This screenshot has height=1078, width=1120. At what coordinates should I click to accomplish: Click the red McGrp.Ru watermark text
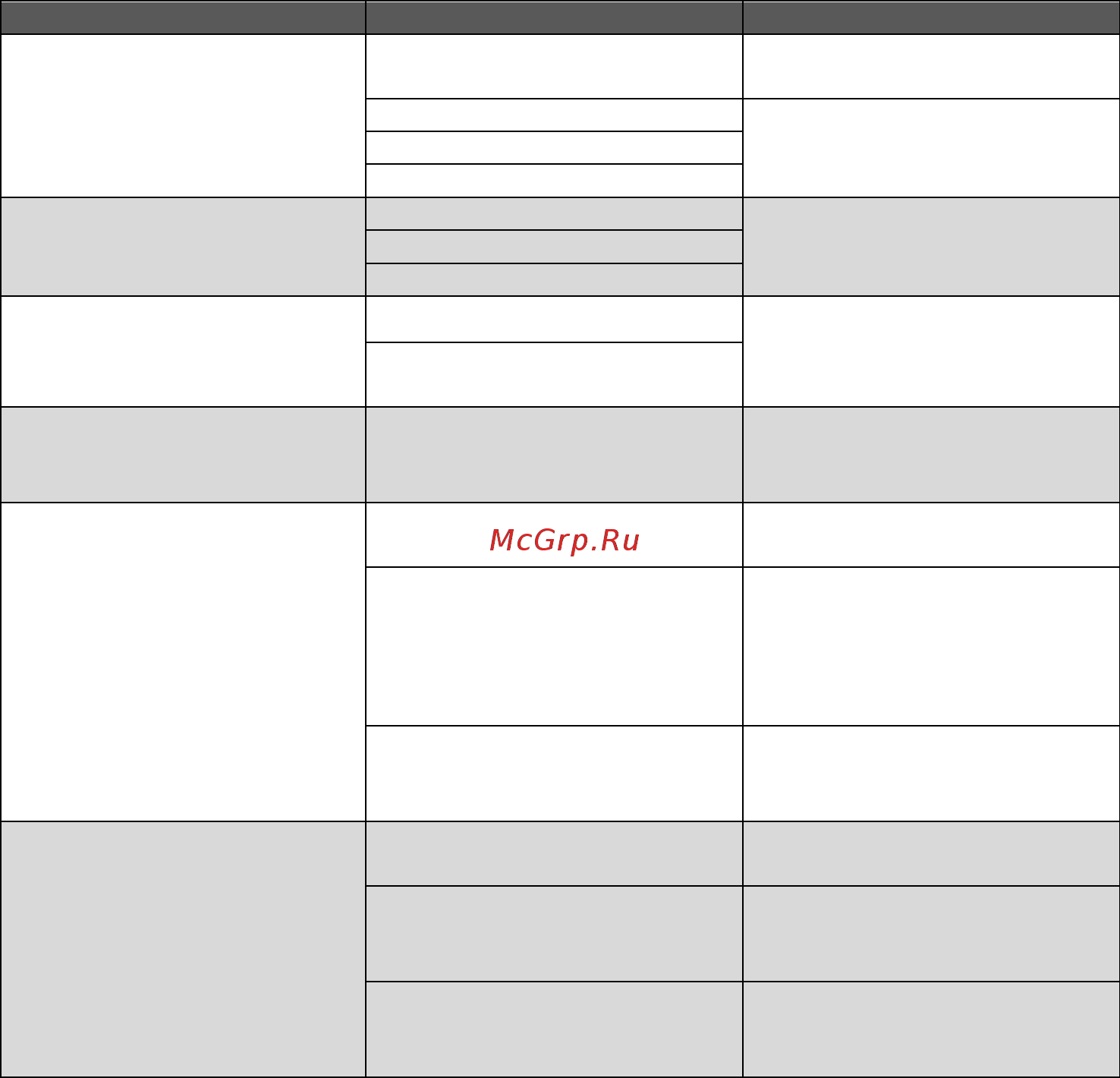tap(565, 541)
